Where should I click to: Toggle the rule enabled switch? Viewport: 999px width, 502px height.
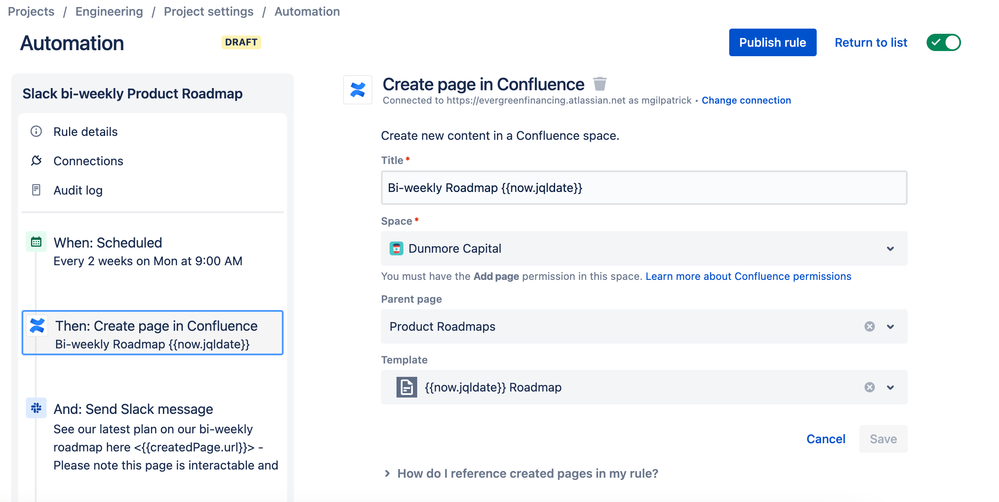tap(943, 42)
